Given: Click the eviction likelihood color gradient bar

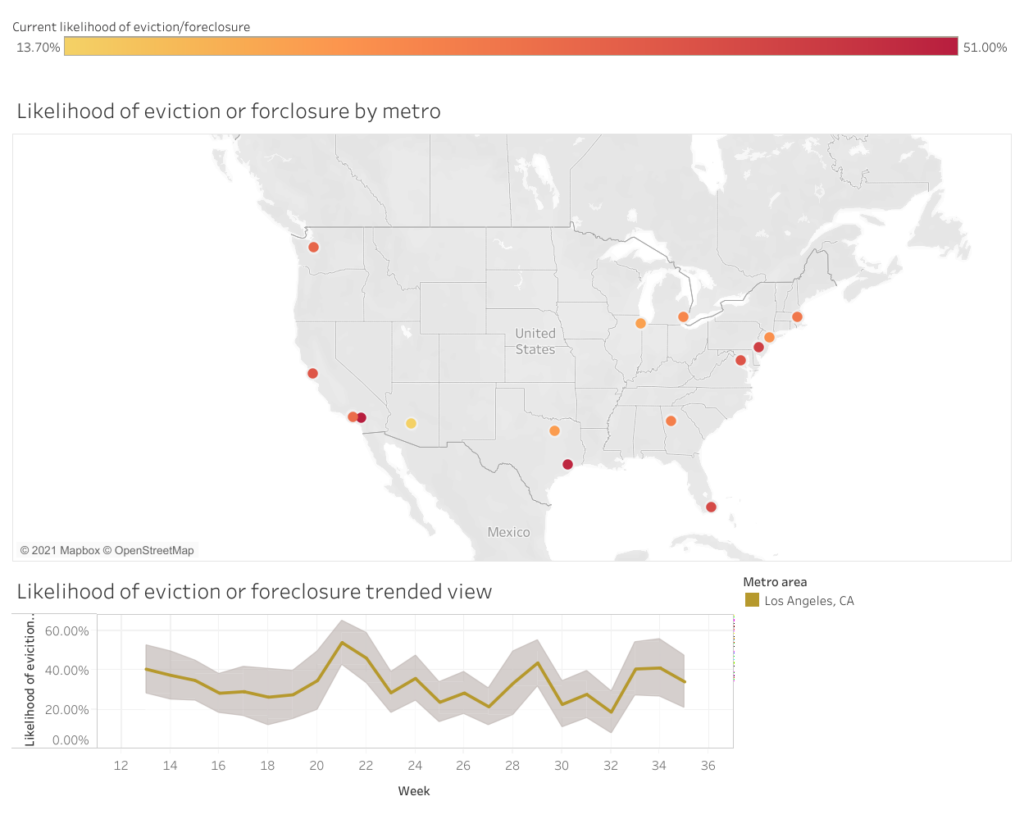Looking at the screenshot, I should 511,46.
